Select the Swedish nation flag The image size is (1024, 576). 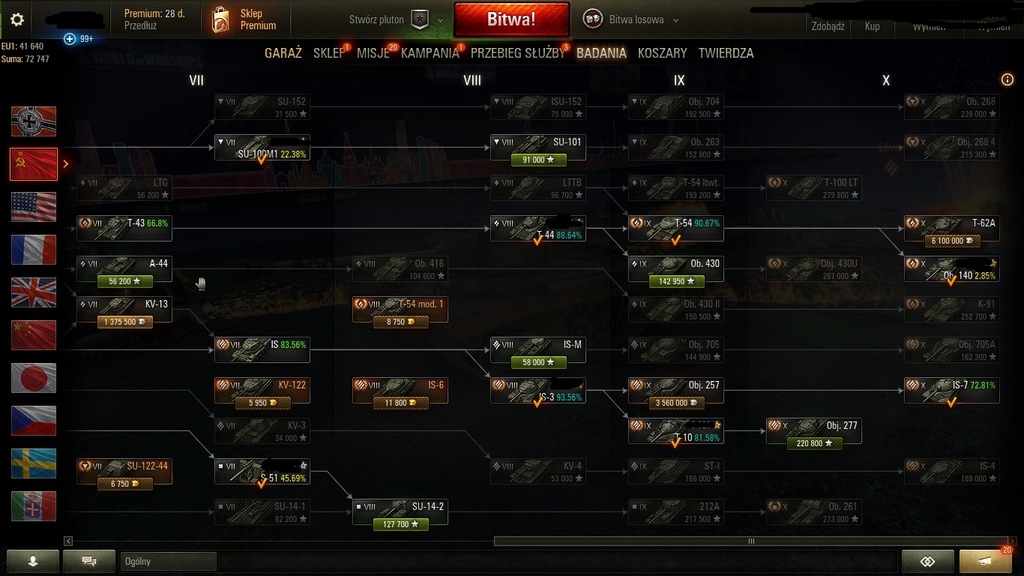pyautogui.click(x=33, y=464)
